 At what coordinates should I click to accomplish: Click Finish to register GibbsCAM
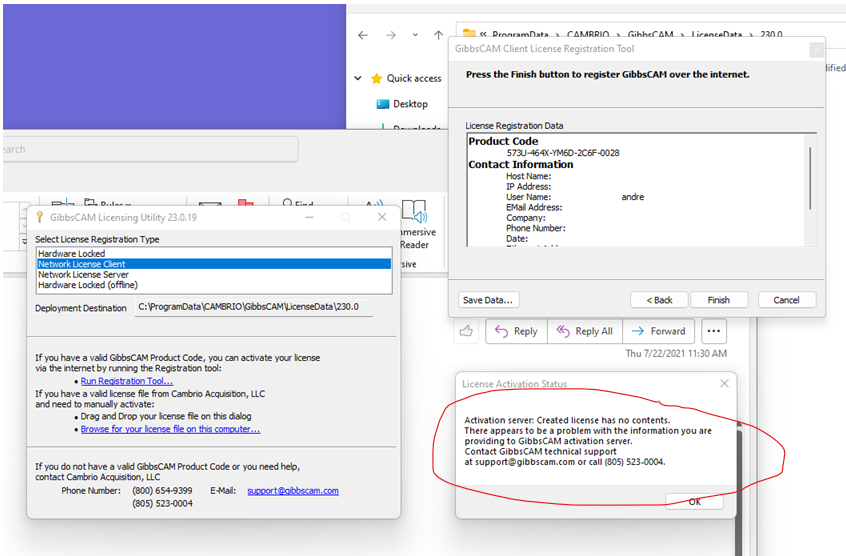719,300
